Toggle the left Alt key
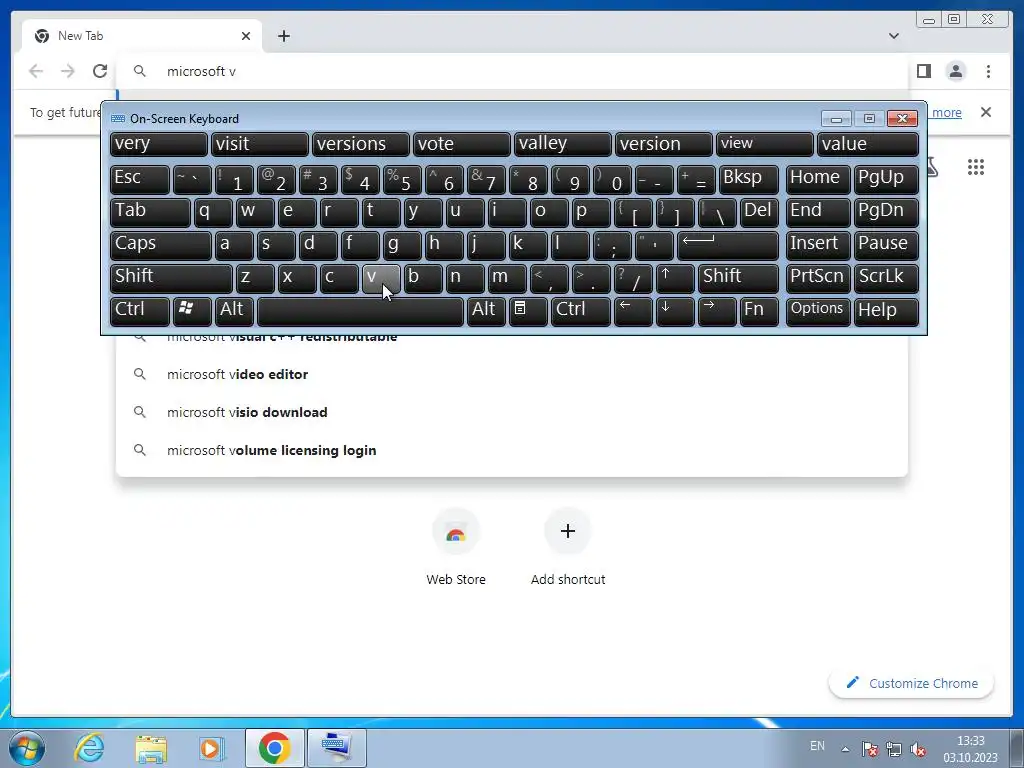This screenshot has height=768, width=1024. pyautogui.click(x=234, y=312)
